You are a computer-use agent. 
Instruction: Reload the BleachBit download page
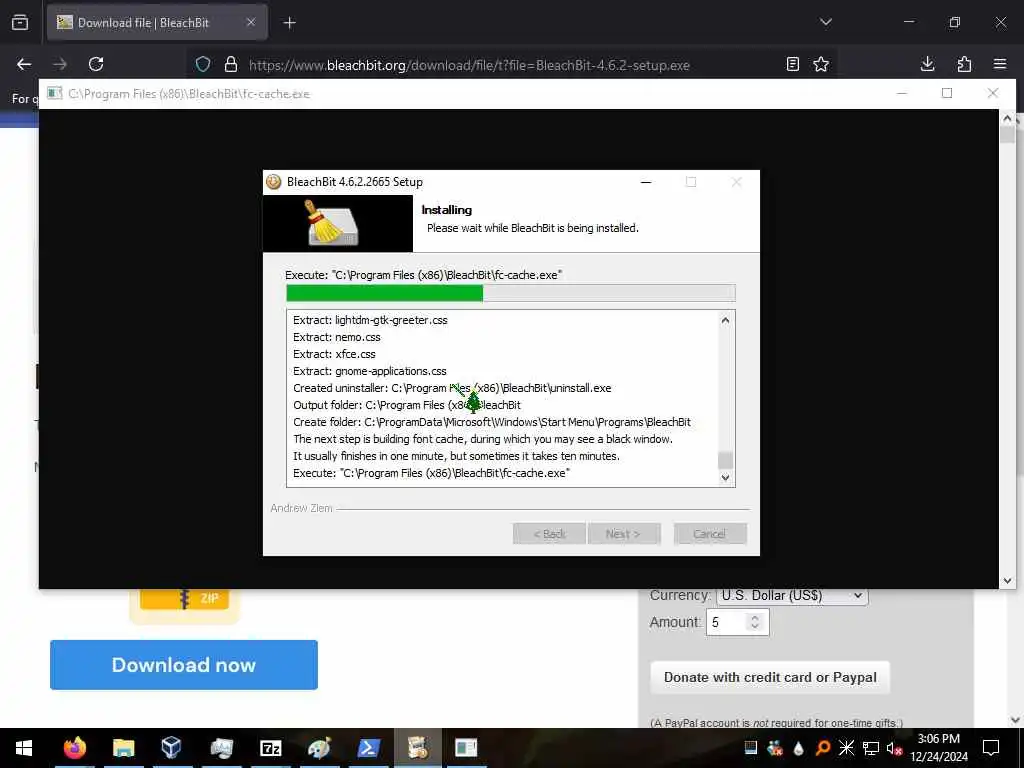point(96,64)
